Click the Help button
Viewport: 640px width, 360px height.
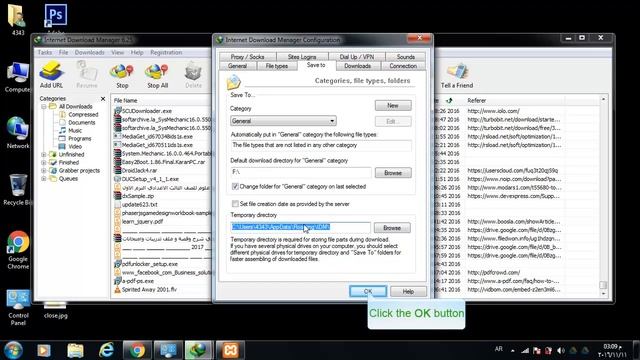pos(408,291)
